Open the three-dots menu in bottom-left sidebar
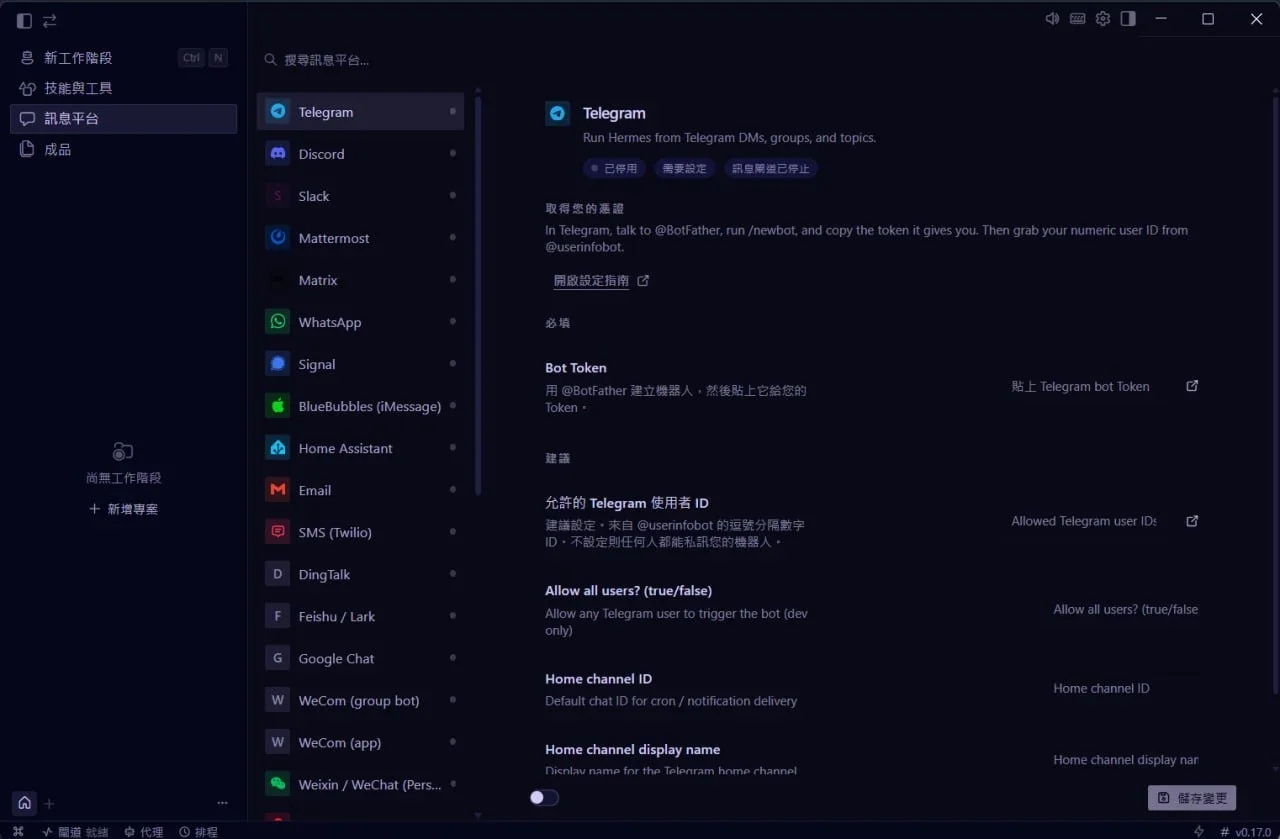 [x=222, y=803]
